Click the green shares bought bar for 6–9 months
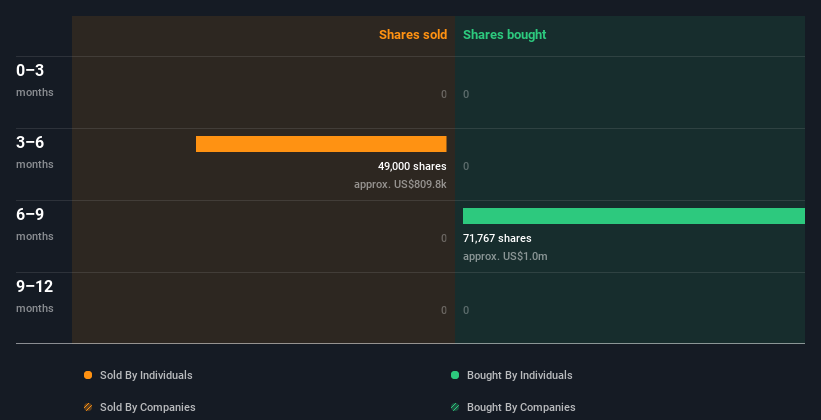Screen dimensions: 821x420 [x=634, y=216]
